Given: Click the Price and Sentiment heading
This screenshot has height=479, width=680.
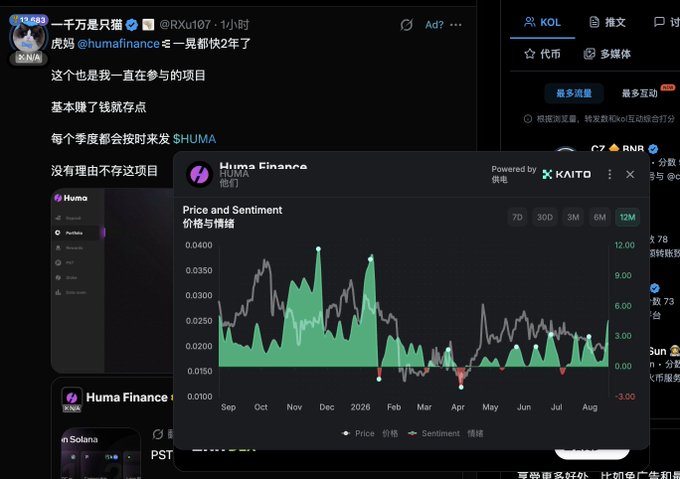Looking at the screenshot, I should [x=232, y=210].
